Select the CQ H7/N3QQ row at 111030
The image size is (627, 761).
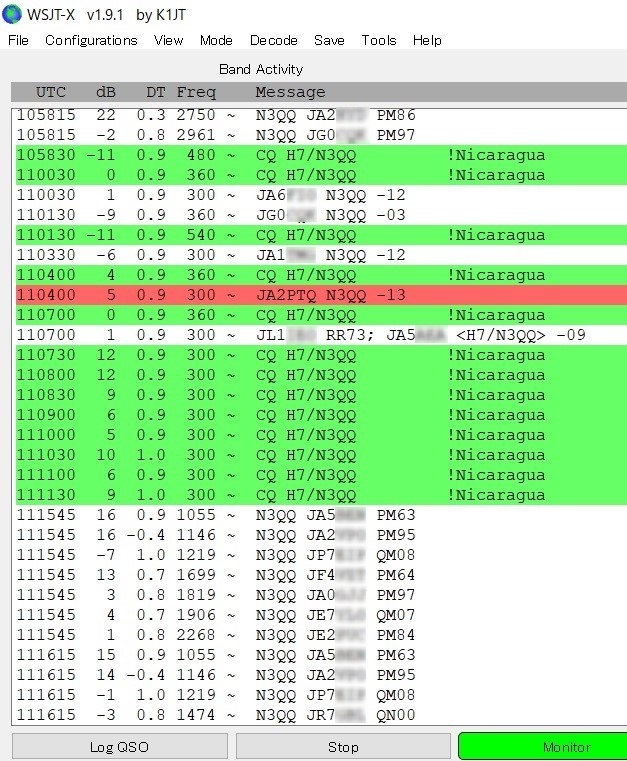pos(321,455)
